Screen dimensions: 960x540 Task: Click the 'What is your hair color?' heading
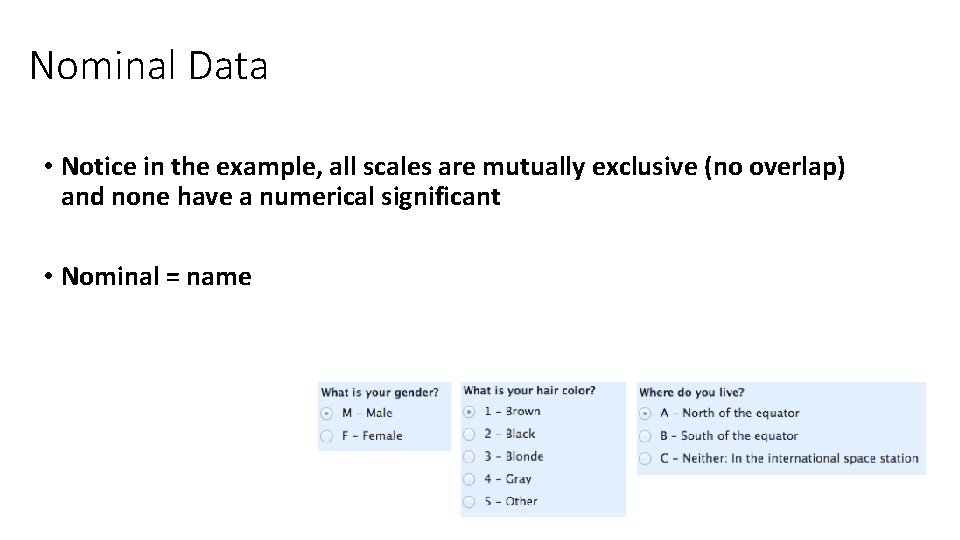(x=530, y=390)
